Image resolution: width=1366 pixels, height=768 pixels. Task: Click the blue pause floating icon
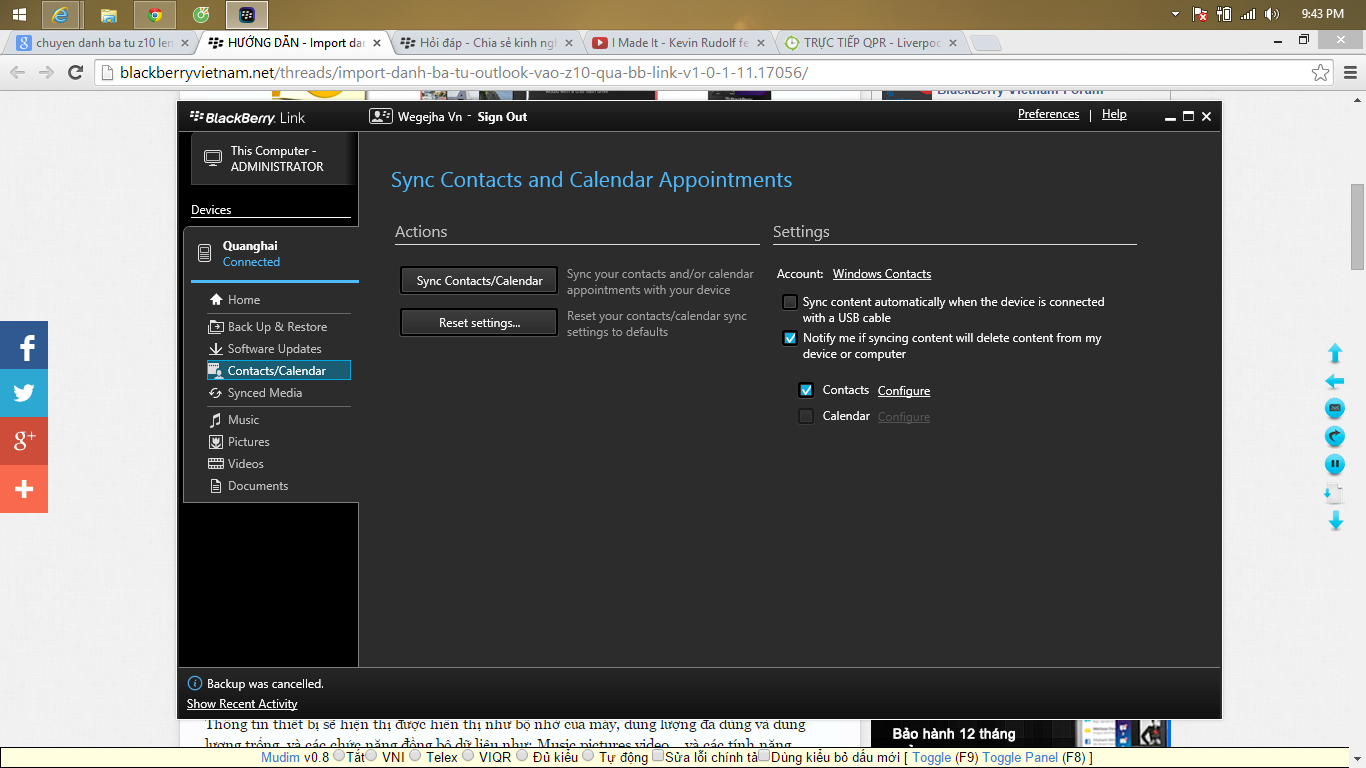click(x=1334, y=464)
